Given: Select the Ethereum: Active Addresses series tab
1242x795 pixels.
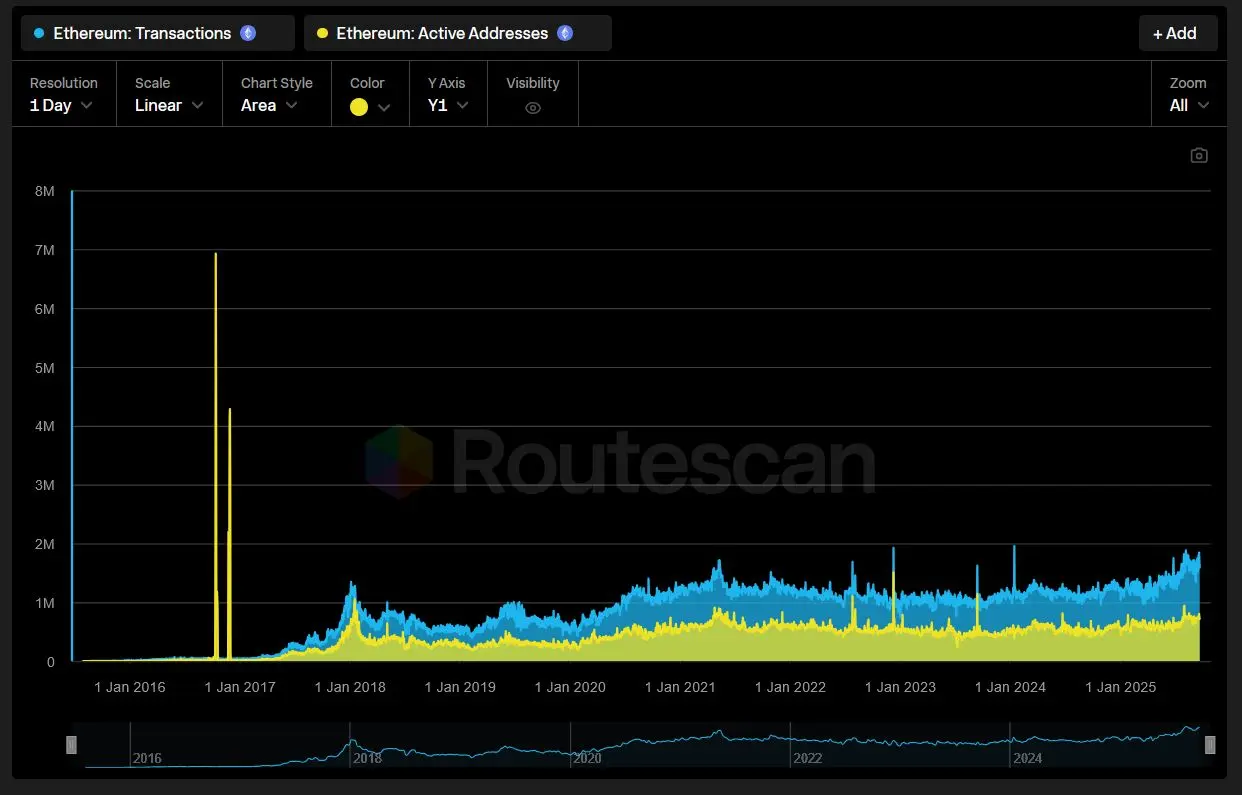Looking at the screenshot, I should (x=458, y=33).
